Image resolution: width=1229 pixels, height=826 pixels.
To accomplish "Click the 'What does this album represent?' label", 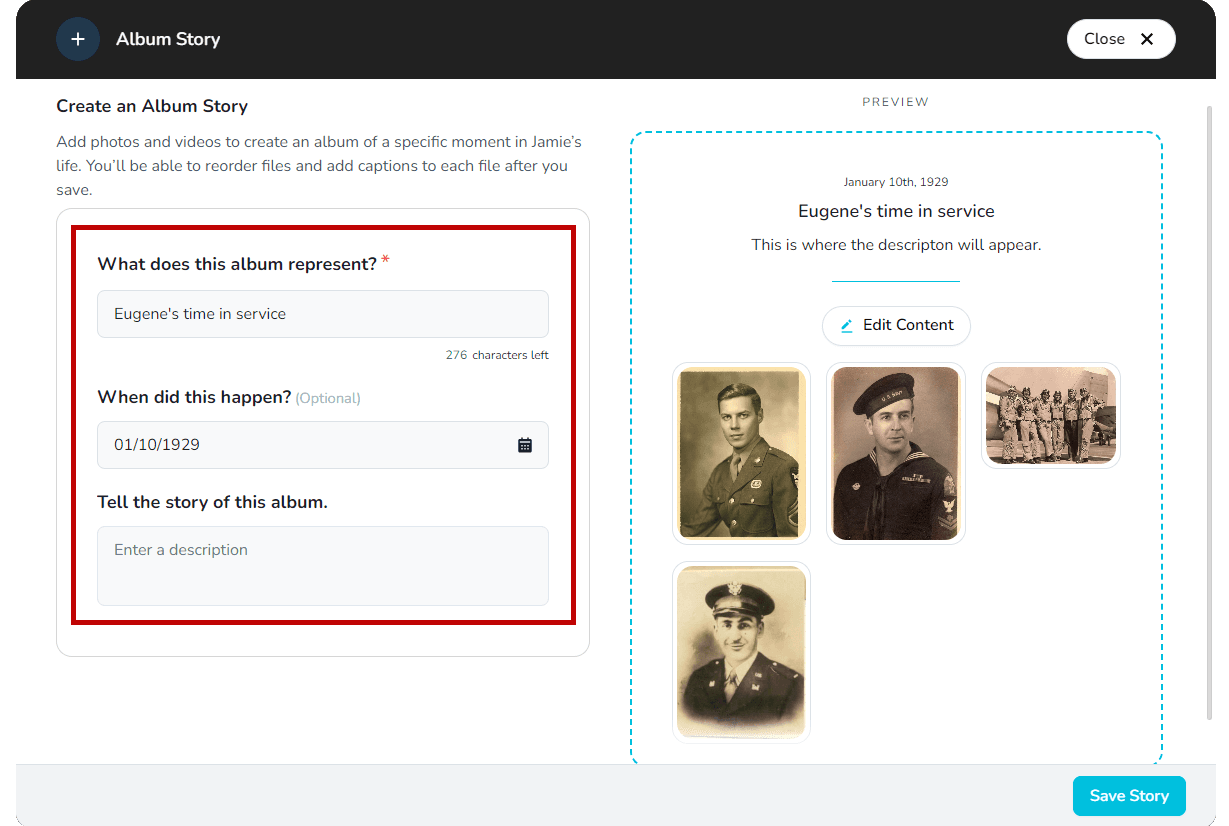I will pos(237,264).
